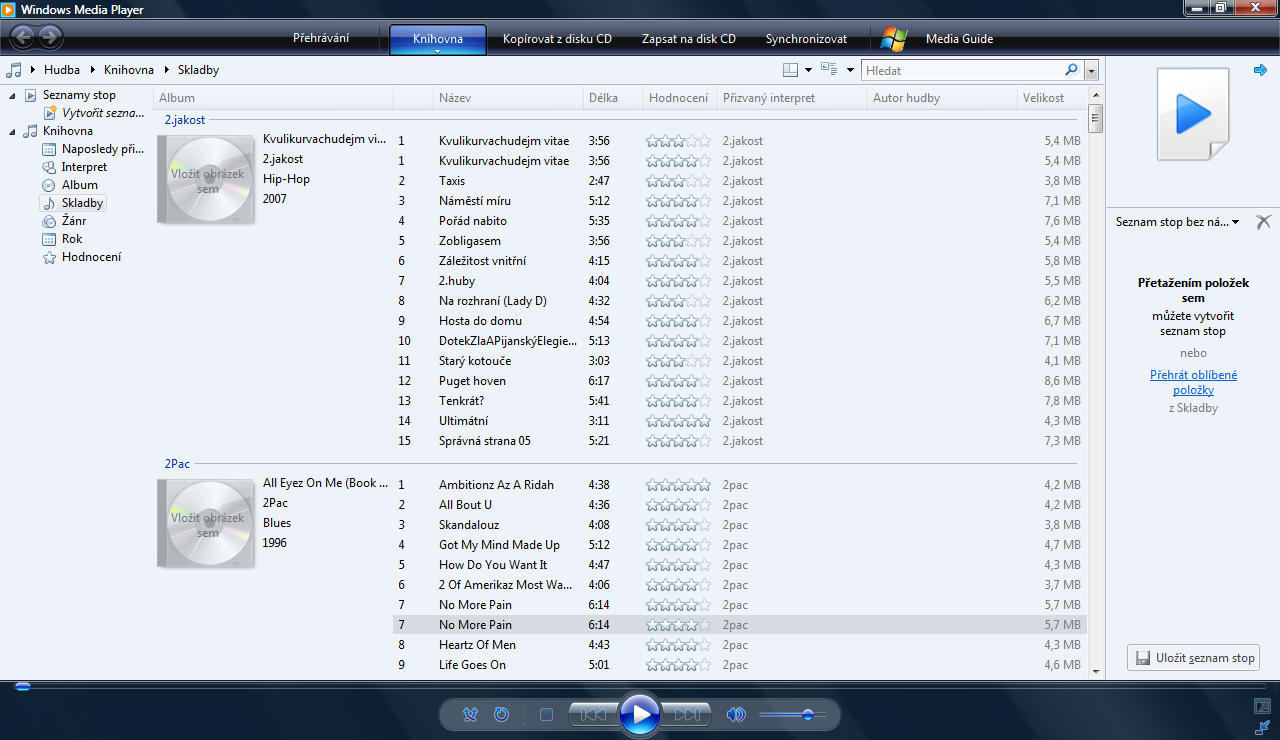Click the music note category icon in breadcrumb
The width and height of the screenshot is (1280, 740).
(x=14, y=70)
